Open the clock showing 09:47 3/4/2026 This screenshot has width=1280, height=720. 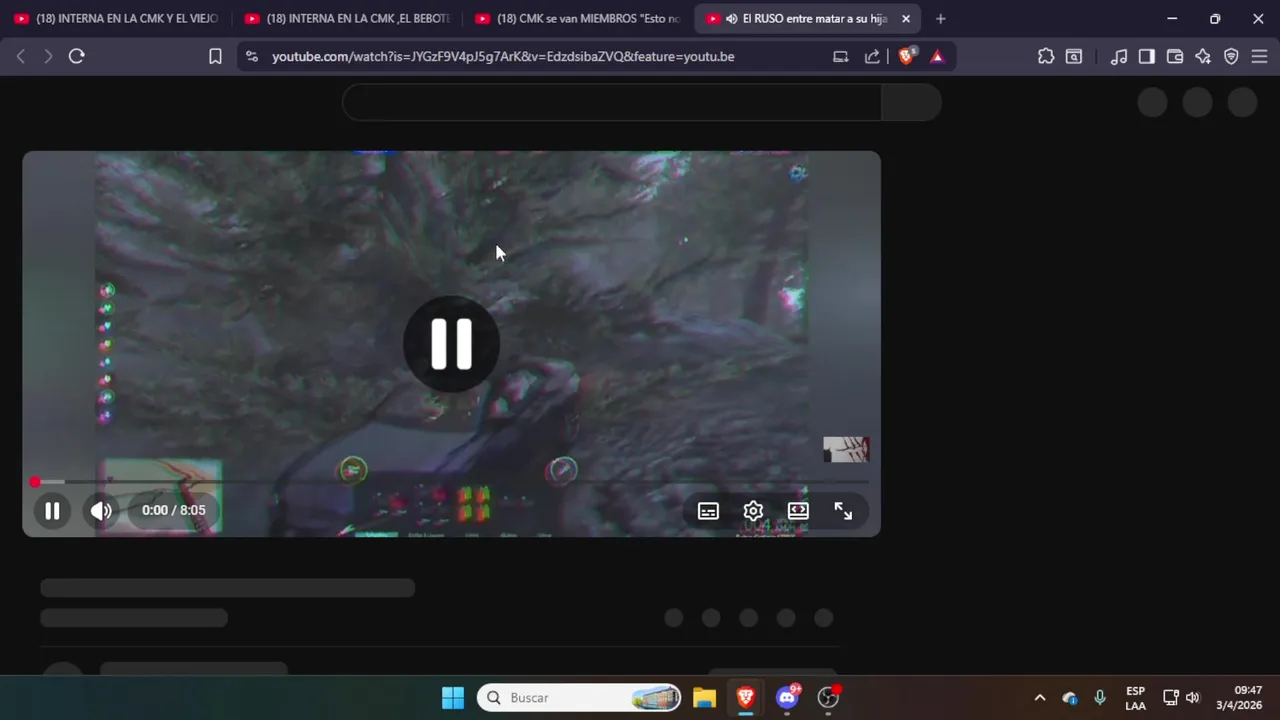pos(1240,698)
